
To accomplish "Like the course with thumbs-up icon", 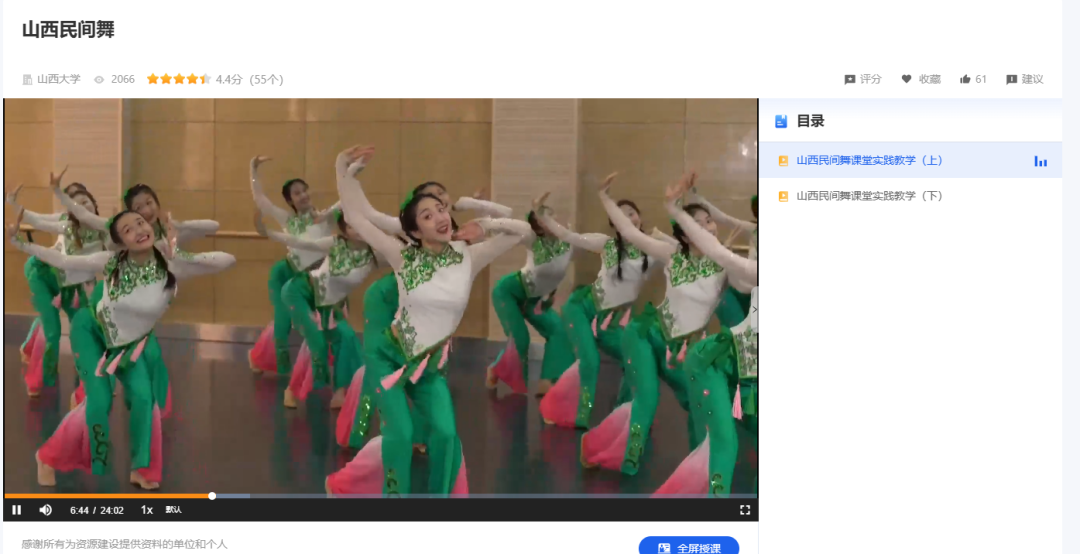I will (965, 79).
